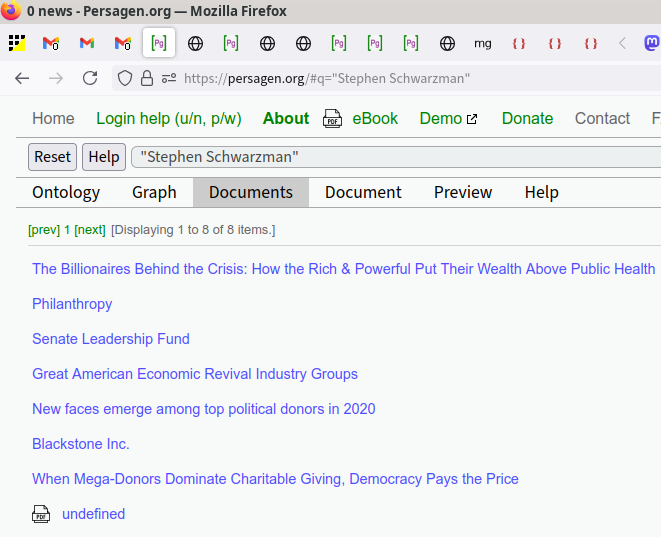
Task: Open Login help (u/n, p/w)
Action: pos(169,118)
